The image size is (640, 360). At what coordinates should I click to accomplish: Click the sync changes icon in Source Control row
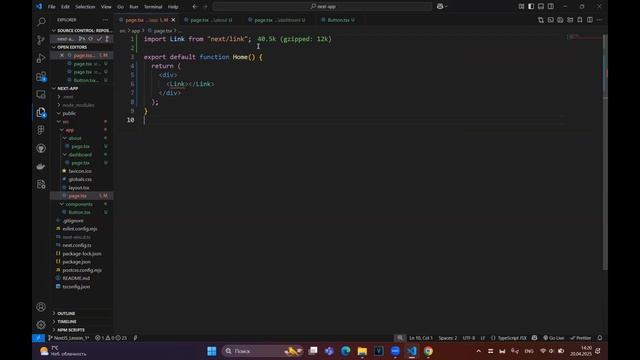point(91,39)
